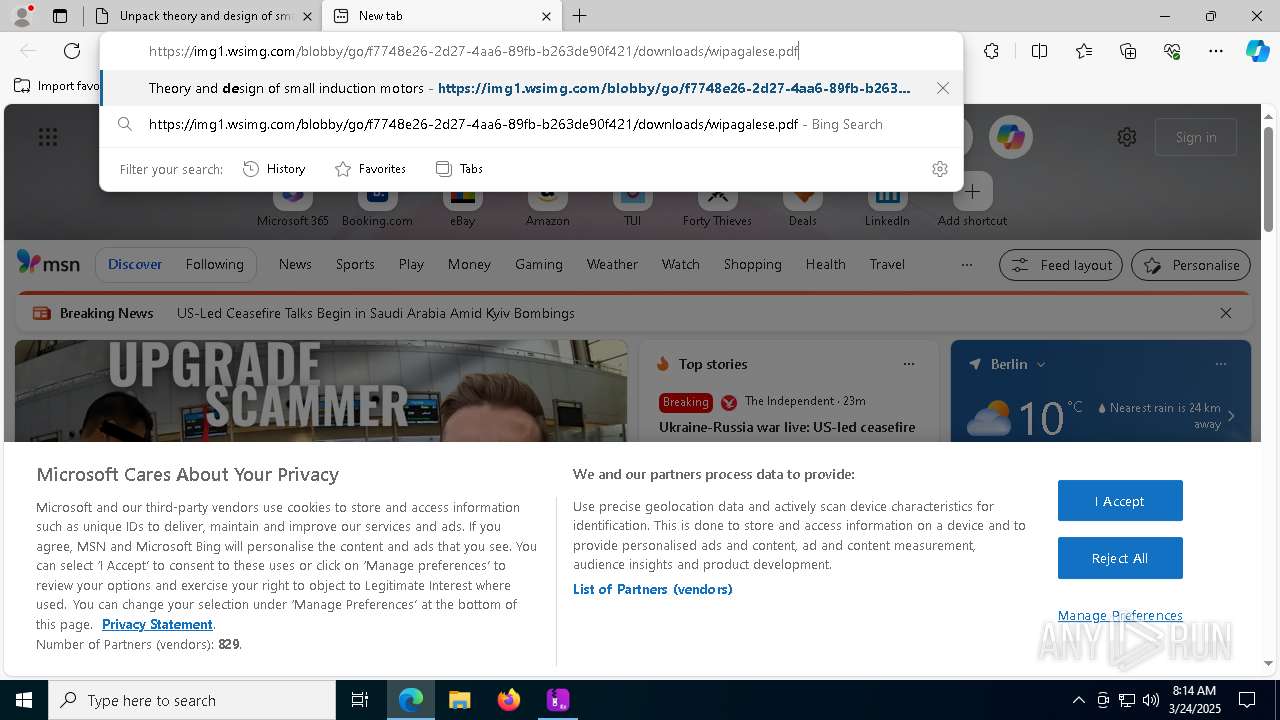Open the Shopping menu item

[752, 264]
